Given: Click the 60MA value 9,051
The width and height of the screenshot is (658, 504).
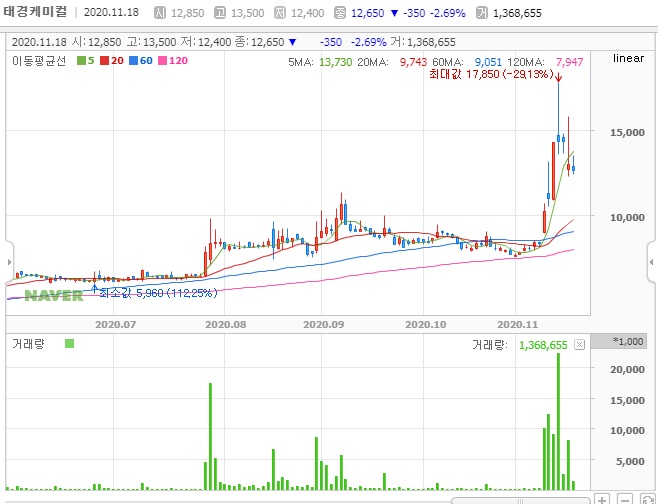Looking at the screenshot, I should [488, 62].
